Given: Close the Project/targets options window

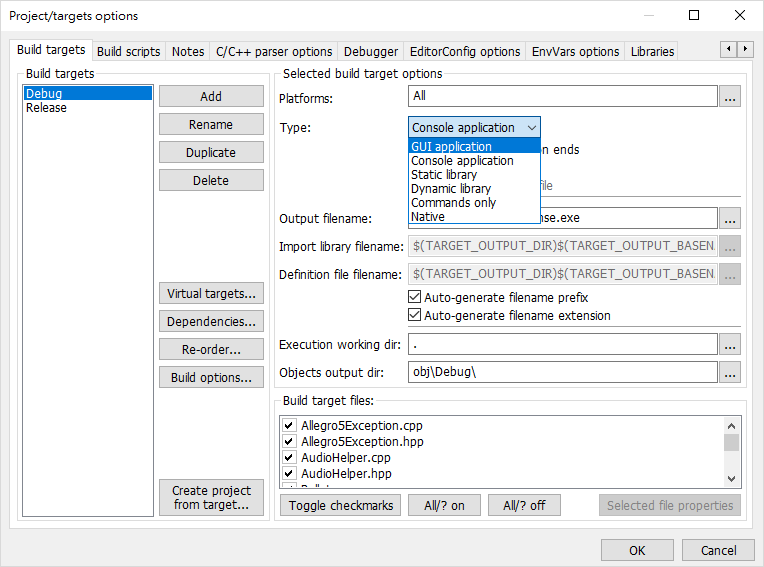Looking at the screenshot, I should (x=740, y=16).
